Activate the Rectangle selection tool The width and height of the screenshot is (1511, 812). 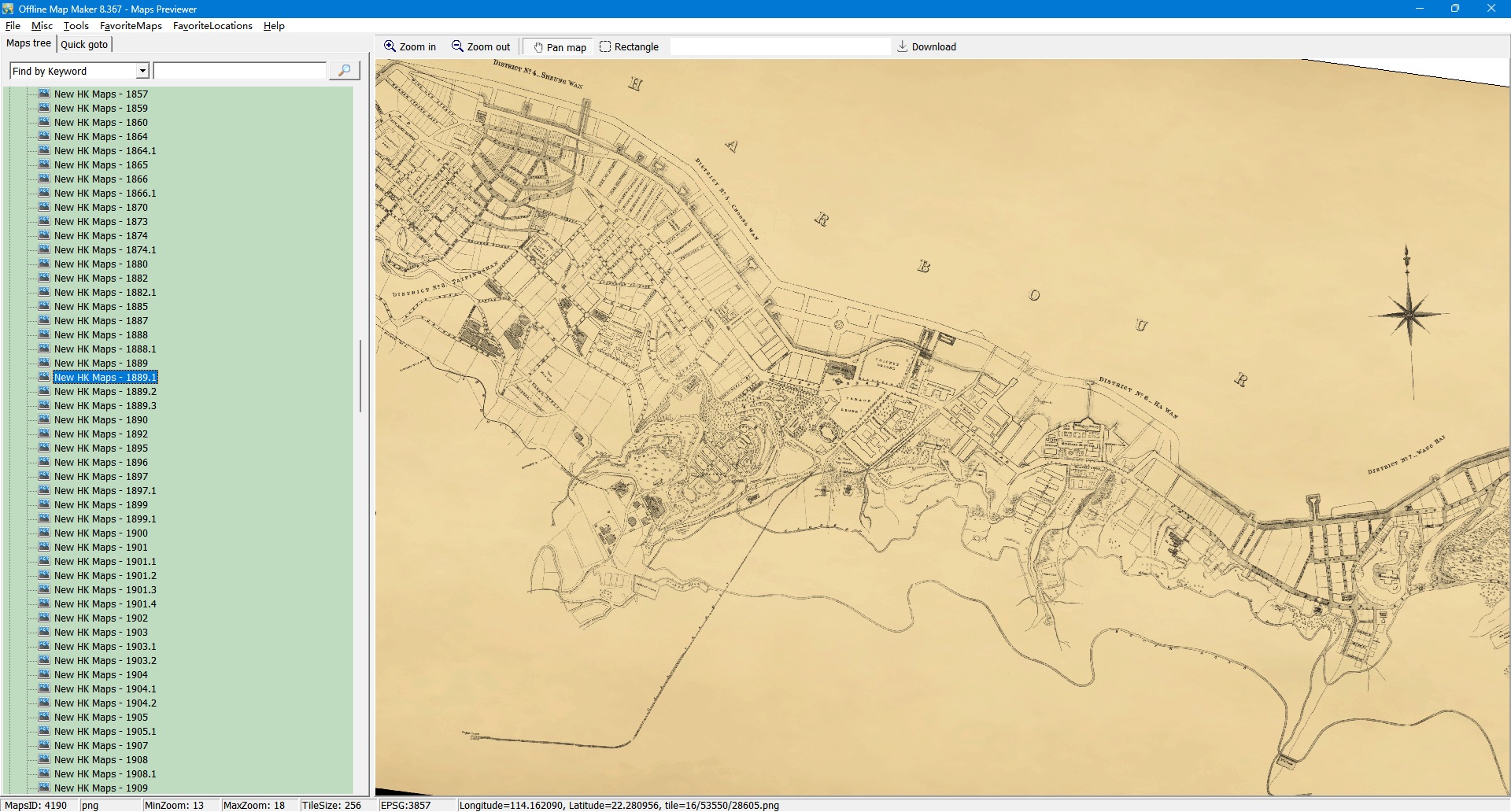click(605, 46)
